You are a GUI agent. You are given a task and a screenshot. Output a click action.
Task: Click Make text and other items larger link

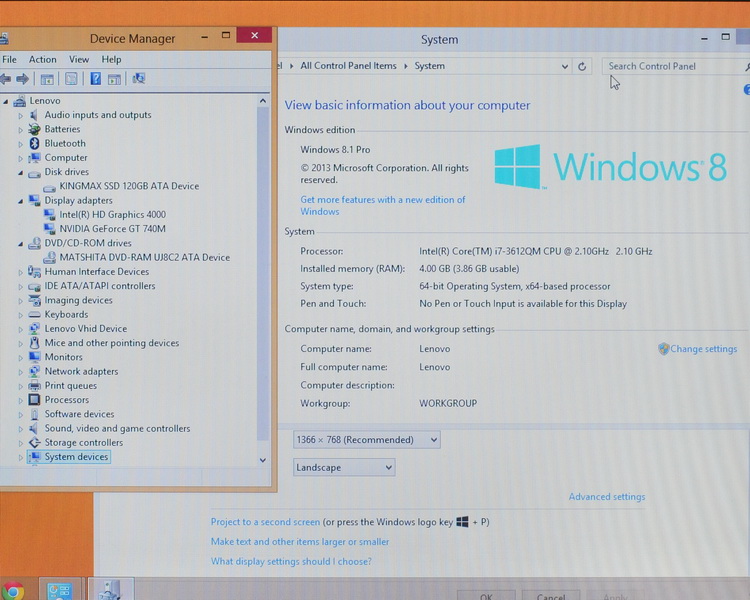(300, 542)
